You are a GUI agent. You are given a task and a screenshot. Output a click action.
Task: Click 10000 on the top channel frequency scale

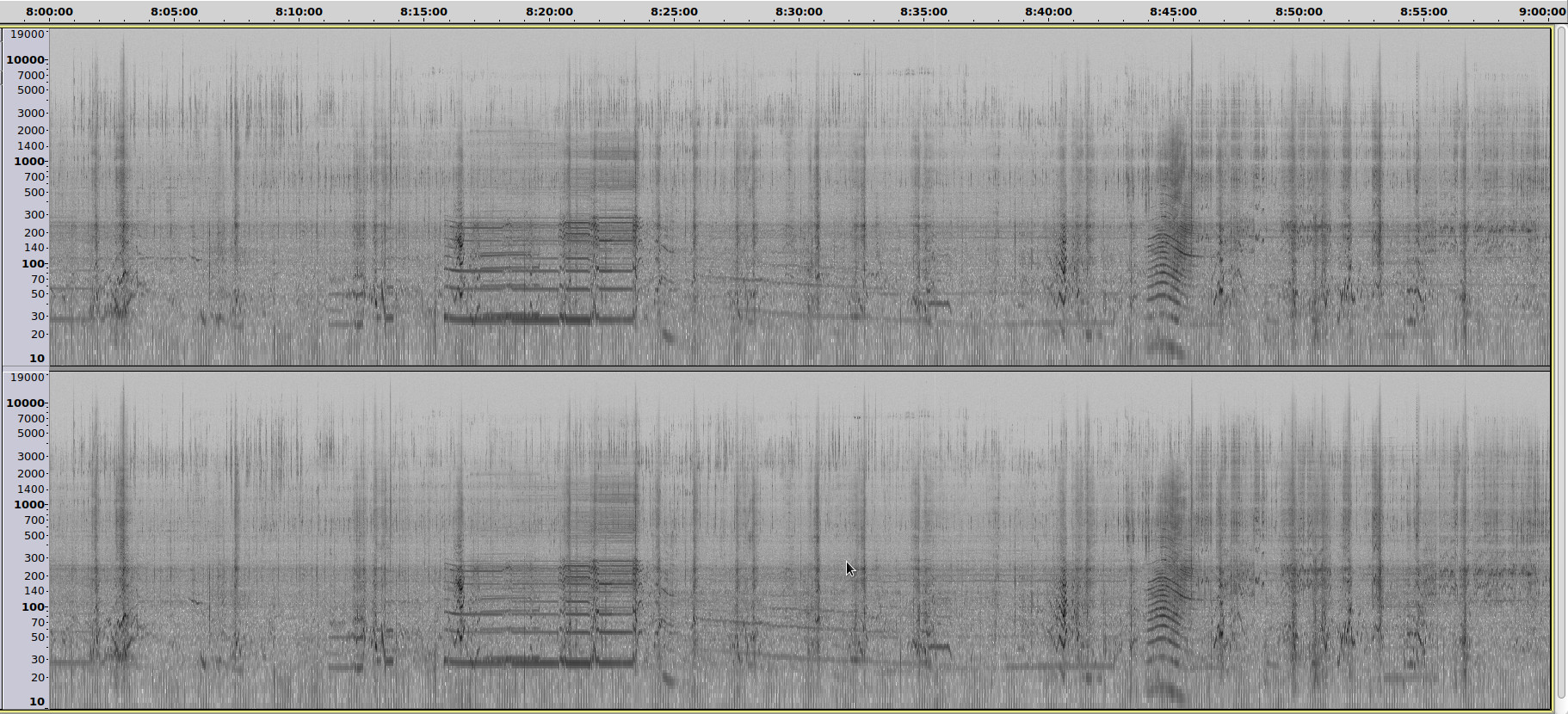[25, 60]
